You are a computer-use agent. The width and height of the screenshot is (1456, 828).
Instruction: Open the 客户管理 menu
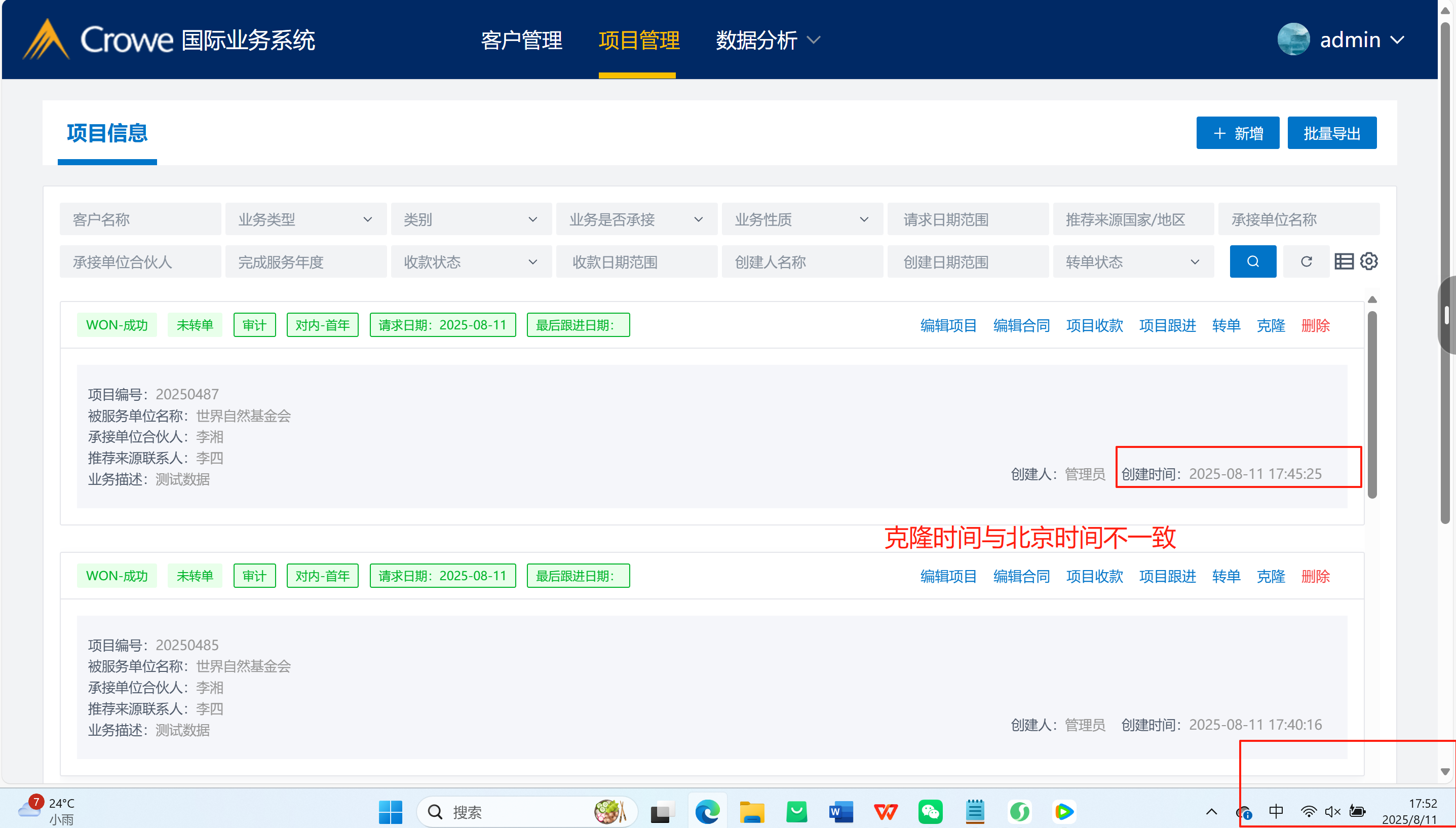click(x=521, y=41)
